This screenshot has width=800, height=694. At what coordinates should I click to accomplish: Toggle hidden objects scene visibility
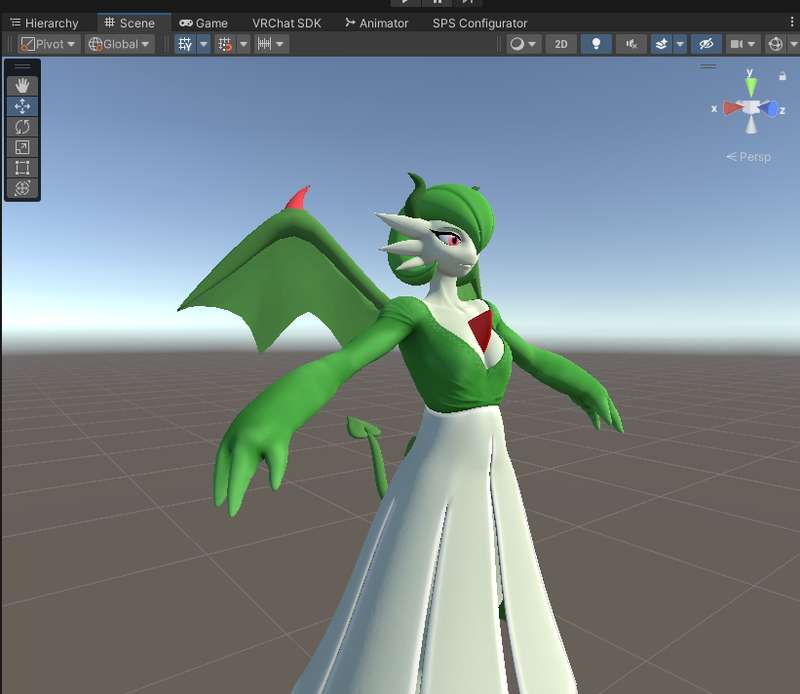tap(706, 44)
